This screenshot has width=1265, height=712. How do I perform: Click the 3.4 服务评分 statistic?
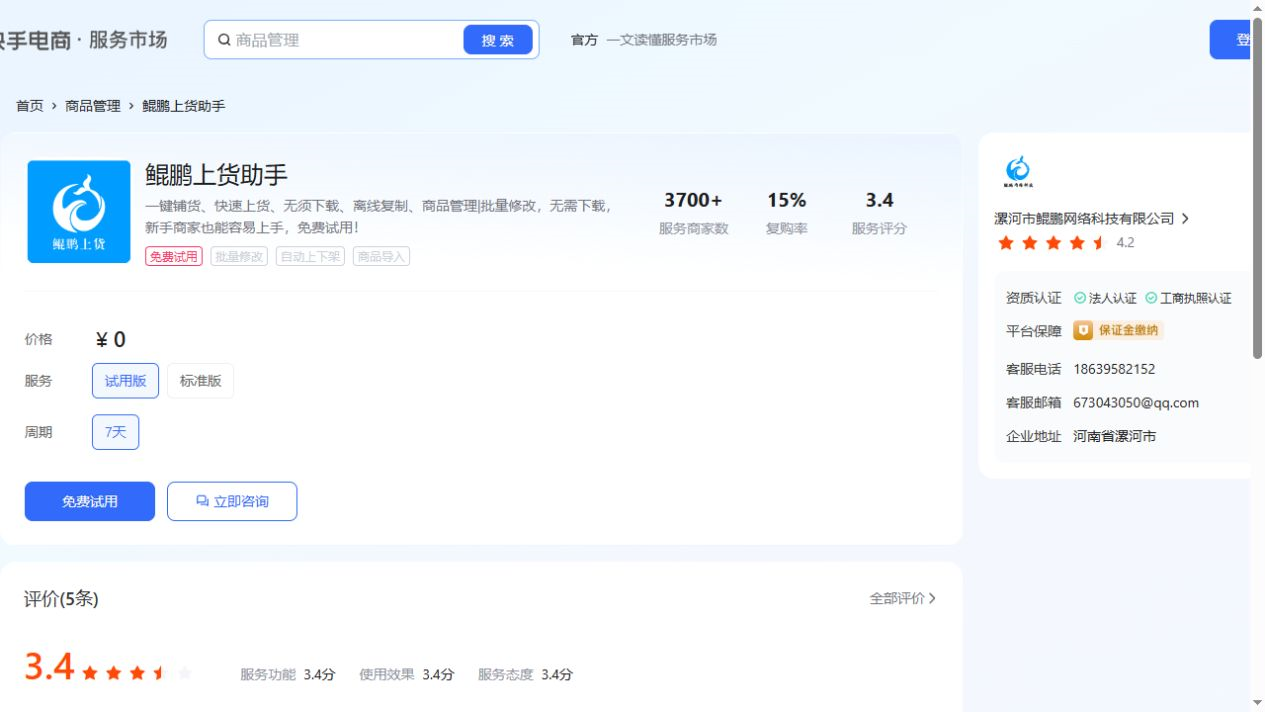tap(879, 213)
